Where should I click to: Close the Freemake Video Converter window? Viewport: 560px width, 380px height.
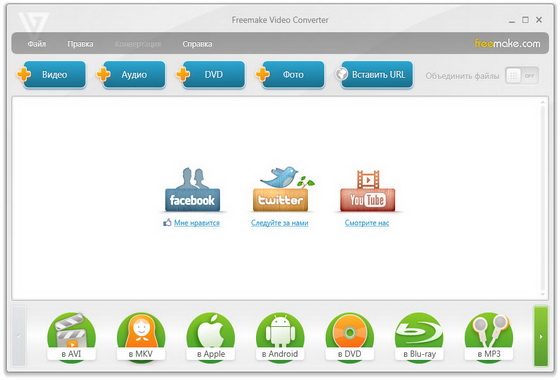click(x=539, y=20)
